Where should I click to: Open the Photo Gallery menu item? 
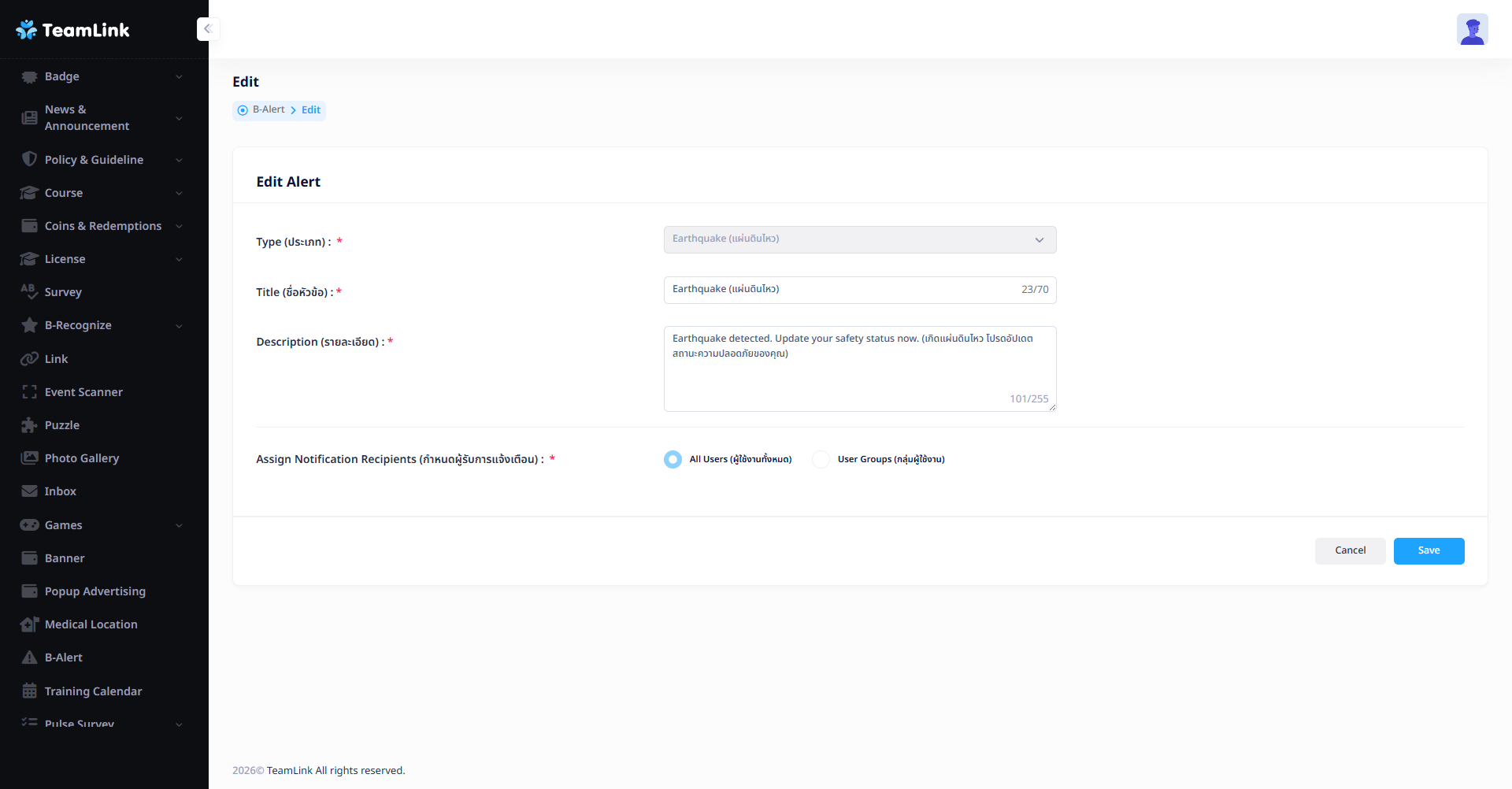(82, 458)
